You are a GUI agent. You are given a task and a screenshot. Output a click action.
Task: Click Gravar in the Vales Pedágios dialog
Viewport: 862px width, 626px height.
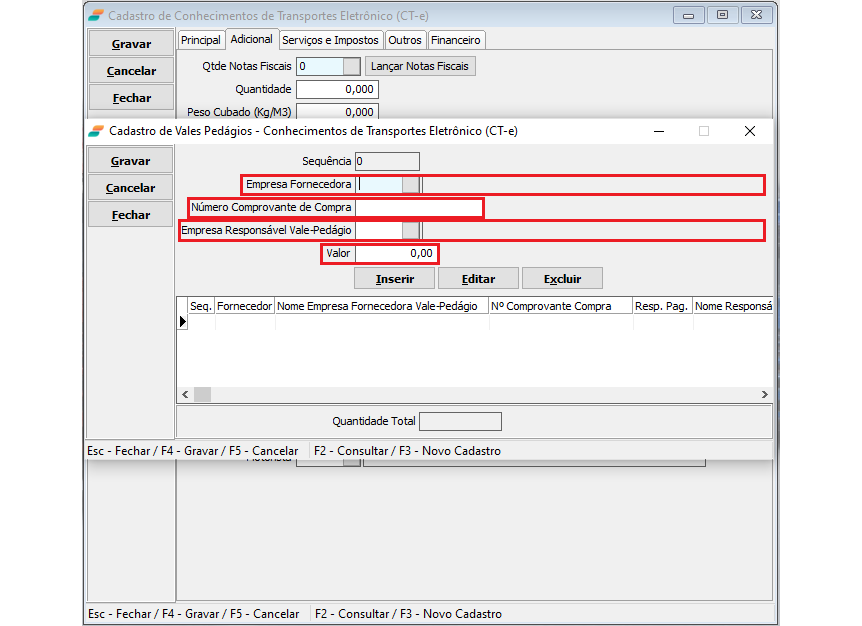(x=130, y=161)
